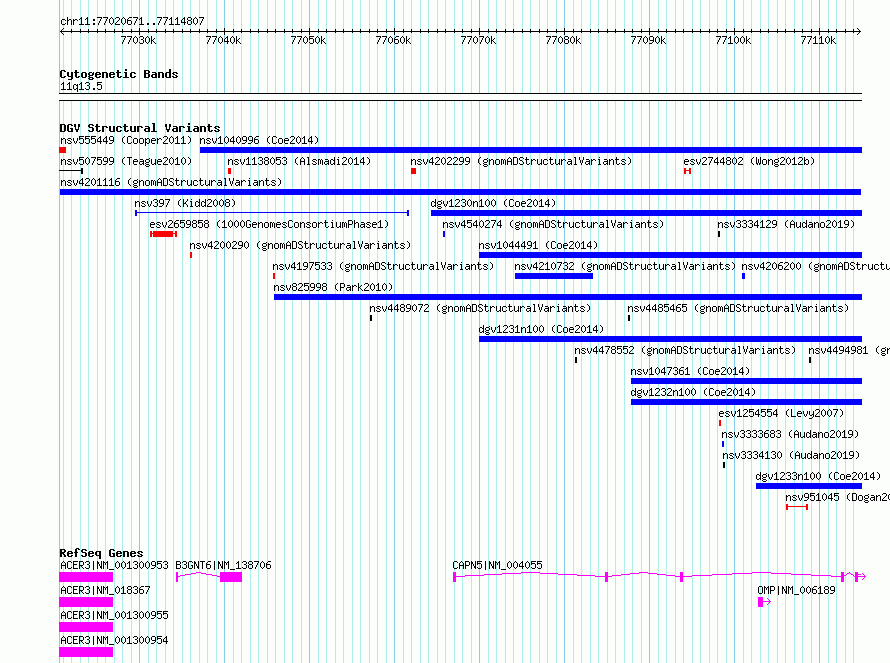Select the nsv555449 (Cooper2011) red marker

pyautogui.click(x=62, y=150)
